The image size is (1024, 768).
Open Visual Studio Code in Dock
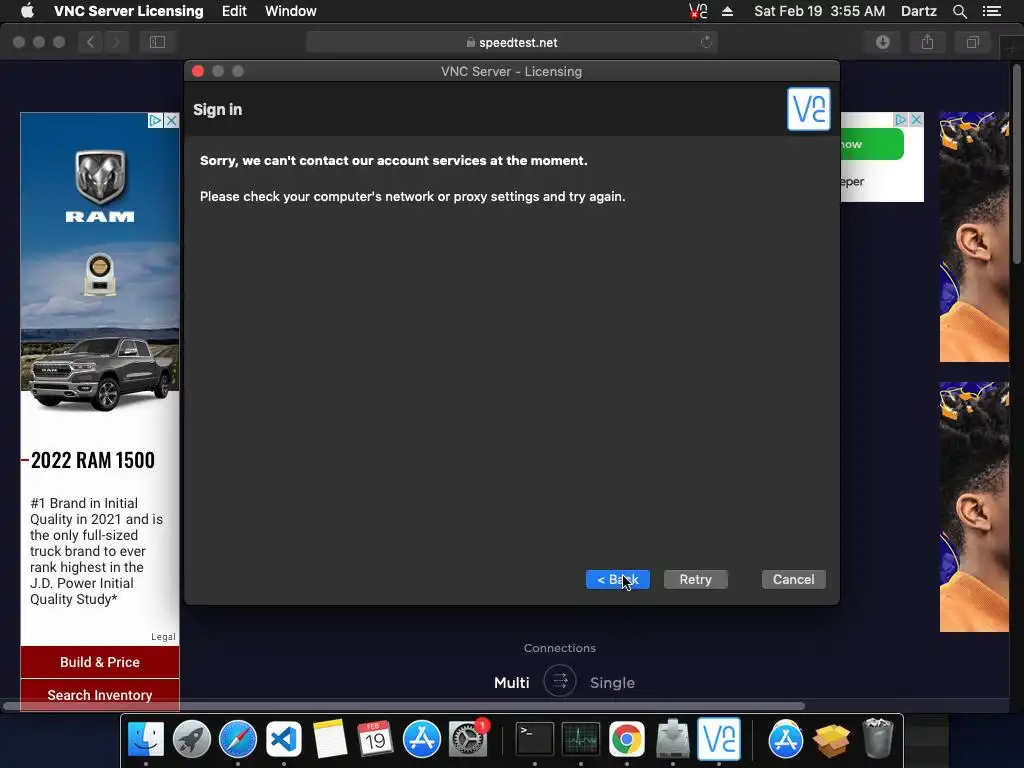283,739
